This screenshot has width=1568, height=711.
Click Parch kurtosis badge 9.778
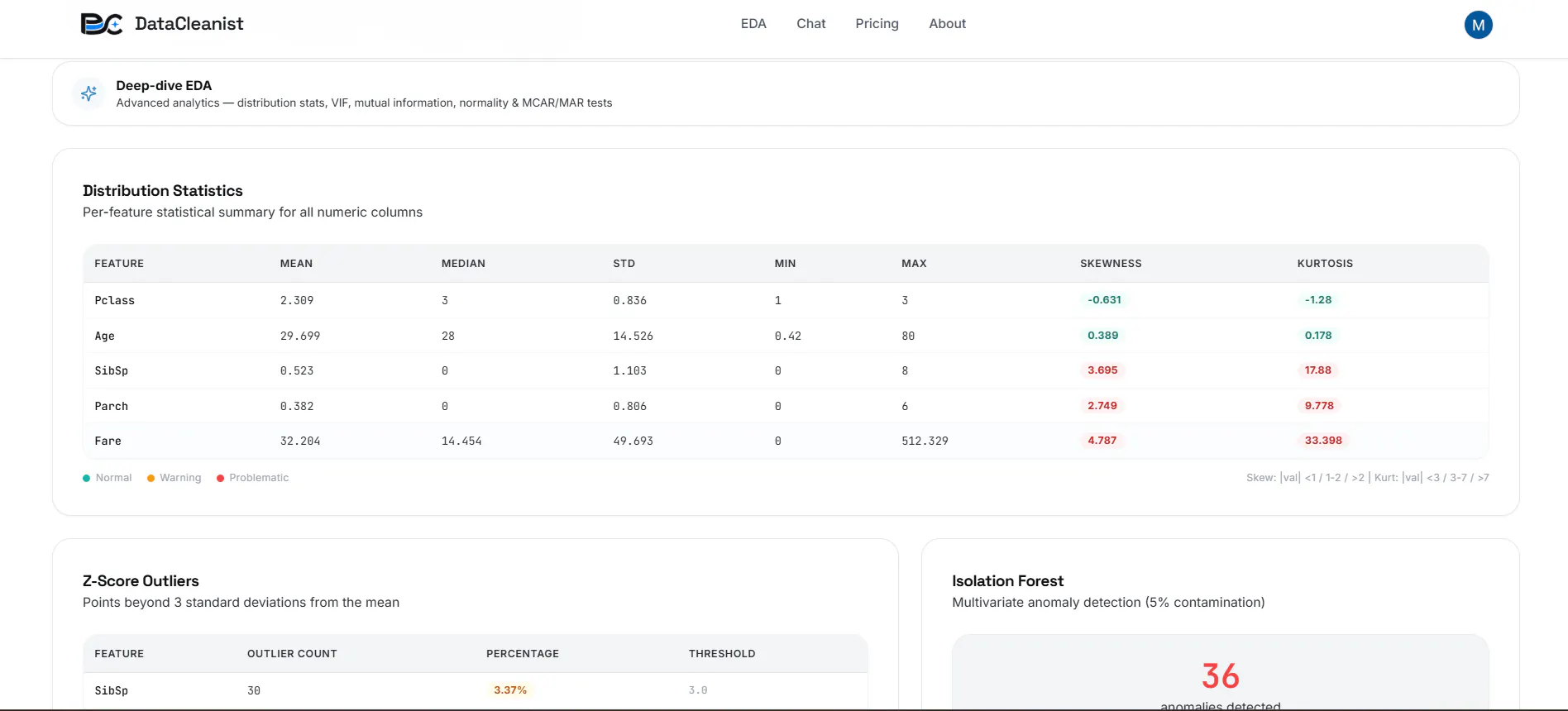pyautogui.click(x=1319, y=406)
